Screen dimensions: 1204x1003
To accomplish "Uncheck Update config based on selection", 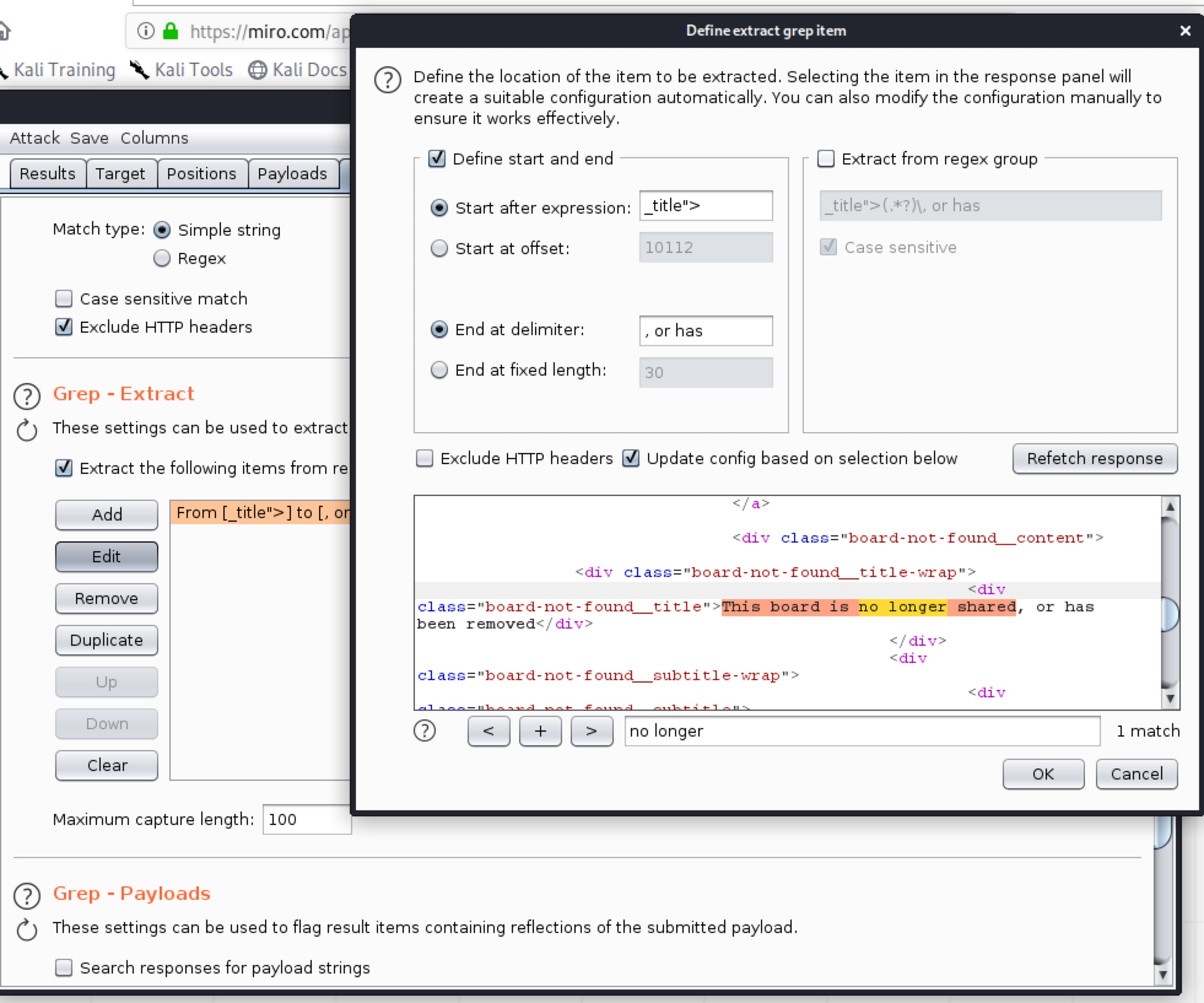I will coord(631,458).
